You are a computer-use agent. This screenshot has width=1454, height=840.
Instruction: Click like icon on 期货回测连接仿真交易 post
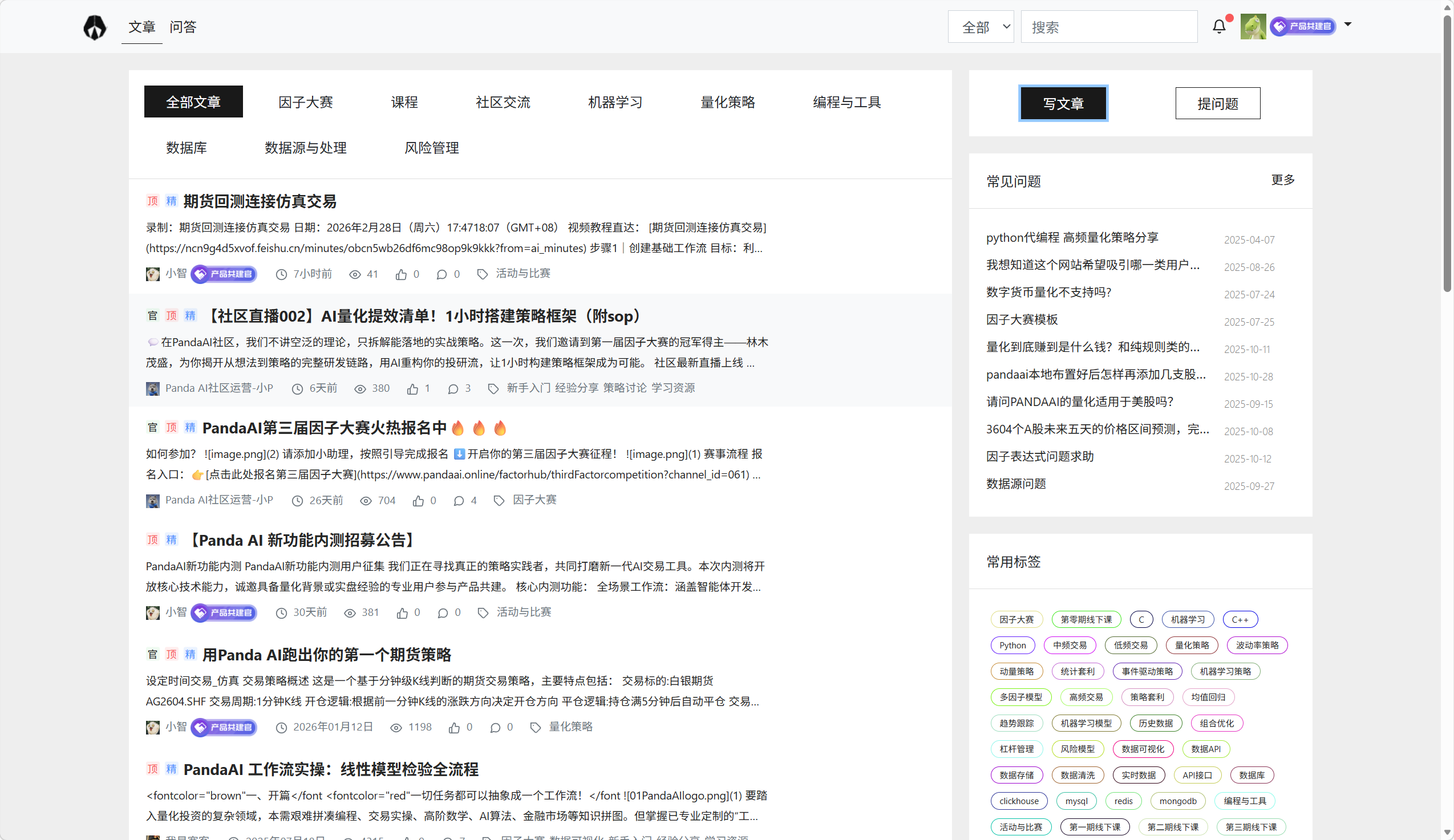401,275
